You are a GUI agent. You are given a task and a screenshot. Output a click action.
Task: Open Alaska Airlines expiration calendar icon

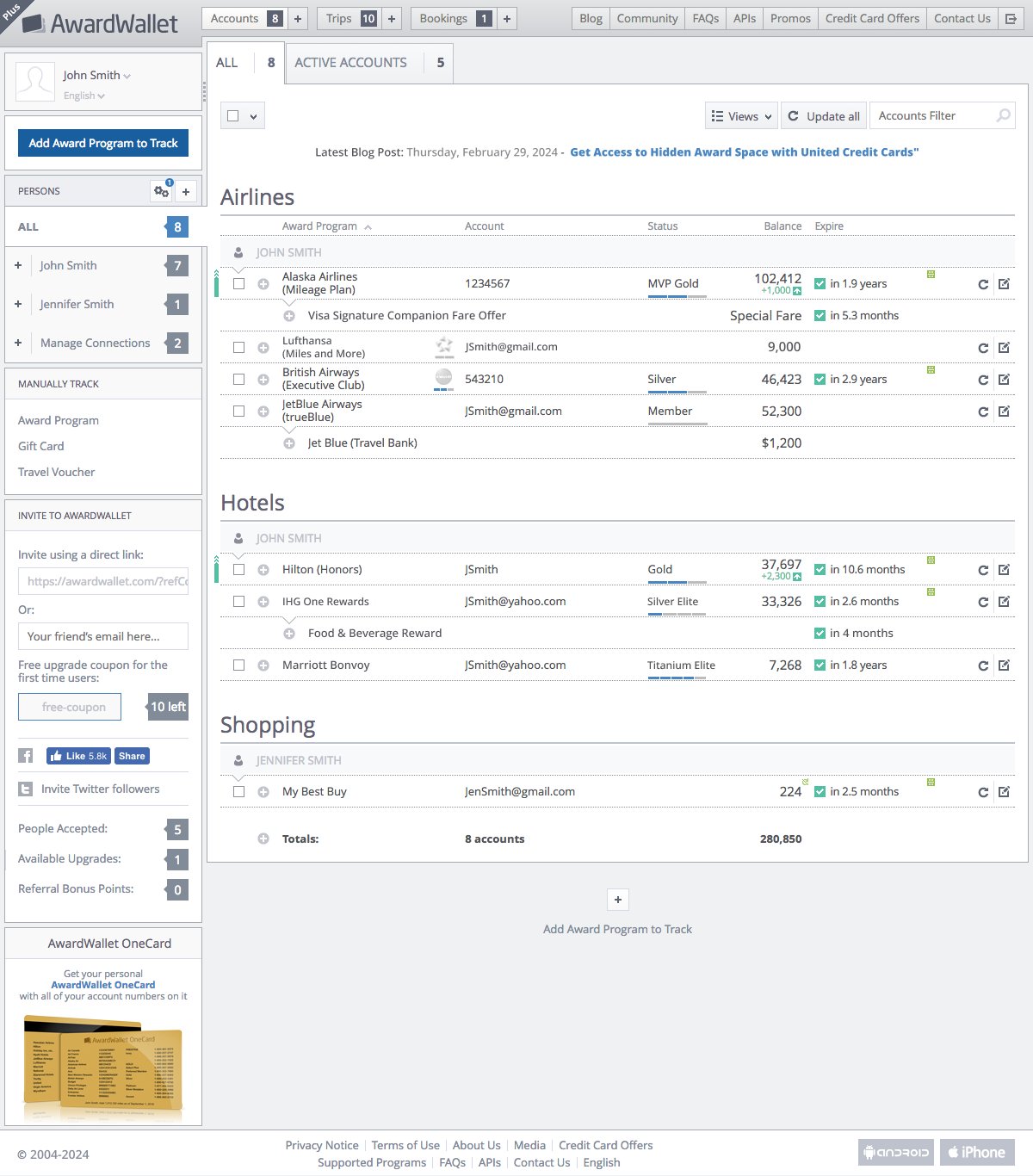pos(931,275)
